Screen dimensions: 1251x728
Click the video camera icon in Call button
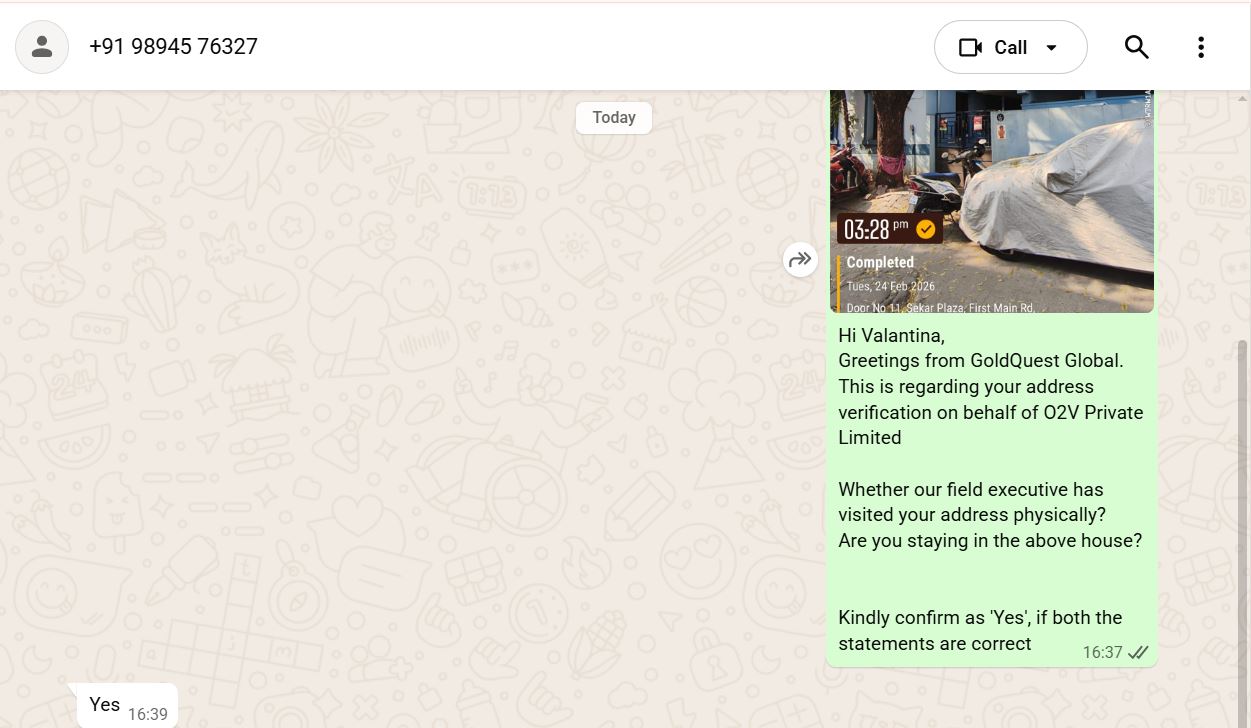(970, 48)
